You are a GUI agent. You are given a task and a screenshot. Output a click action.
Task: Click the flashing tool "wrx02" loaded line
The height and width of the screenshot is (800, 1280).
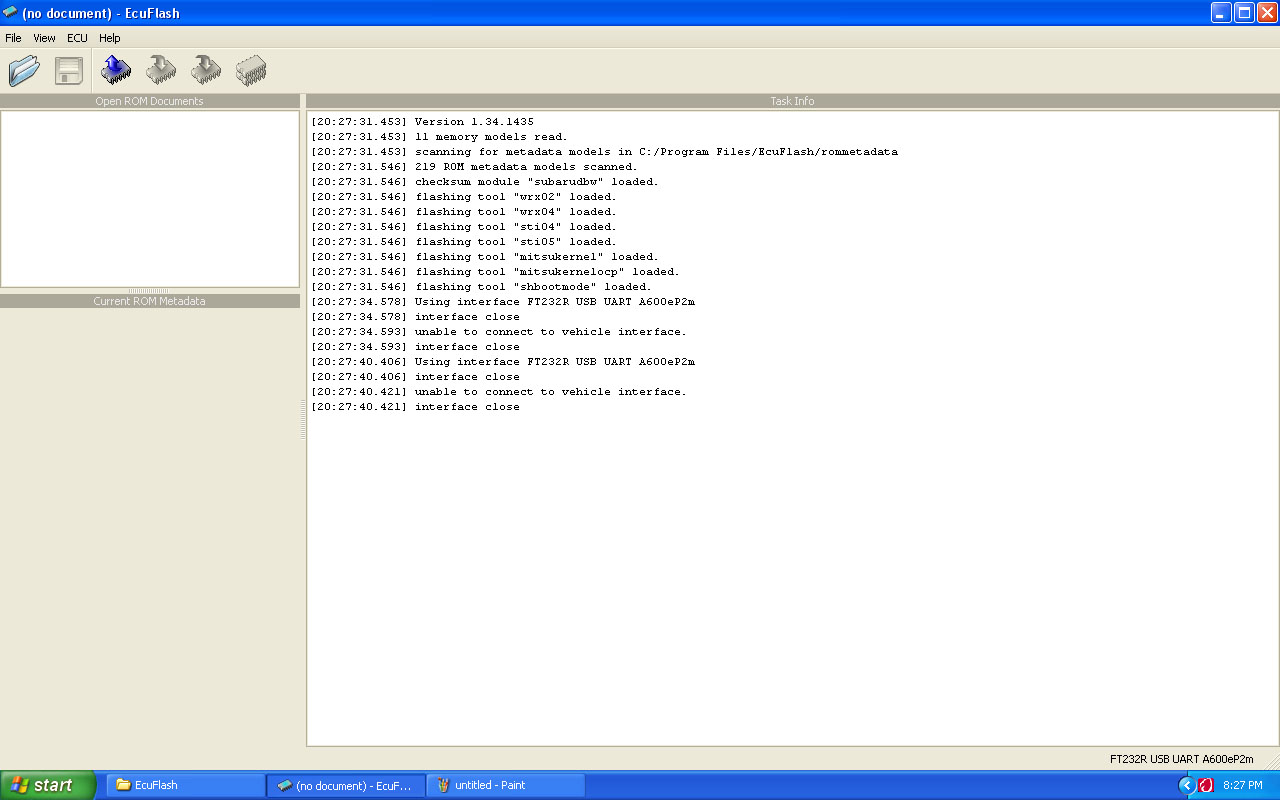[x=464, y=197]
